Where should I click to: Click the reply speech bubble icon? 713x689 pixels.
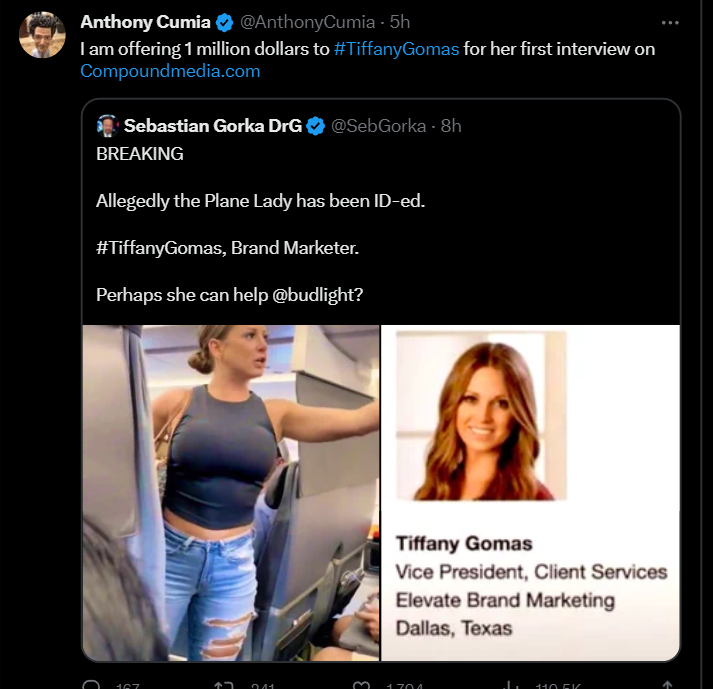(91, 685)
